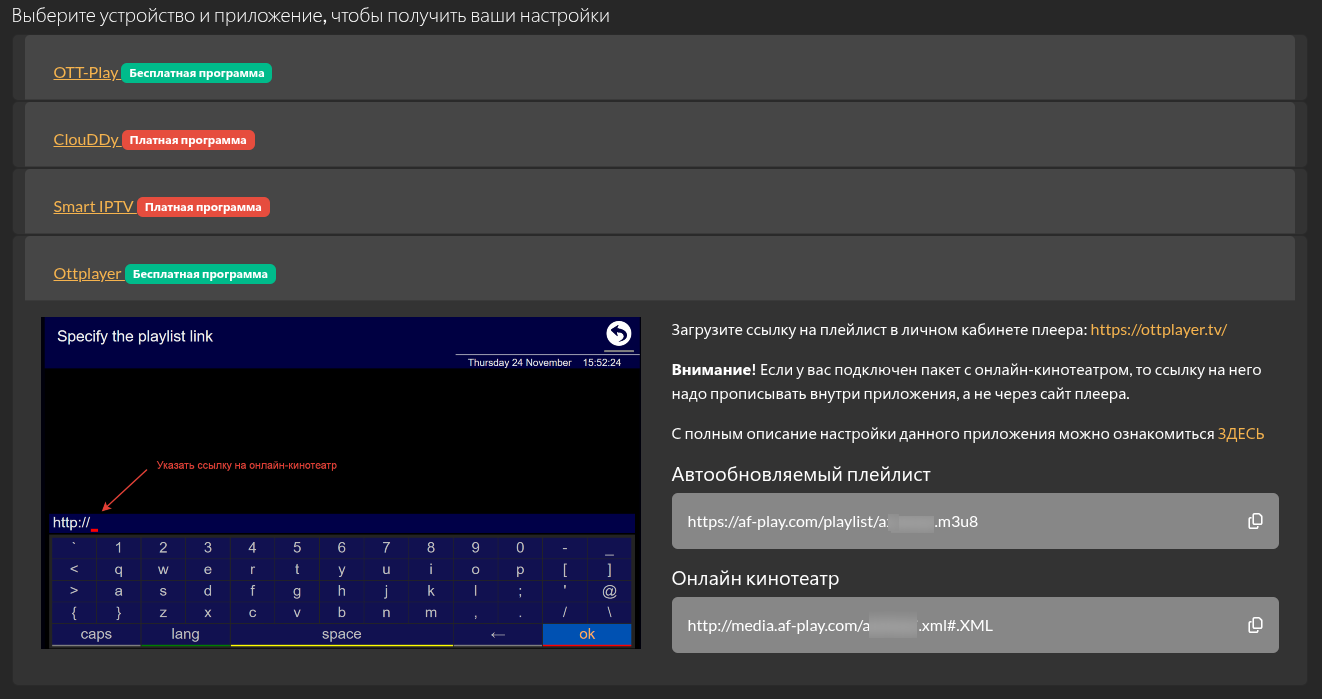This screenshot has height=699, width=1322.
Task: Click the http:// playlist link input
Action: click(342, 523)
